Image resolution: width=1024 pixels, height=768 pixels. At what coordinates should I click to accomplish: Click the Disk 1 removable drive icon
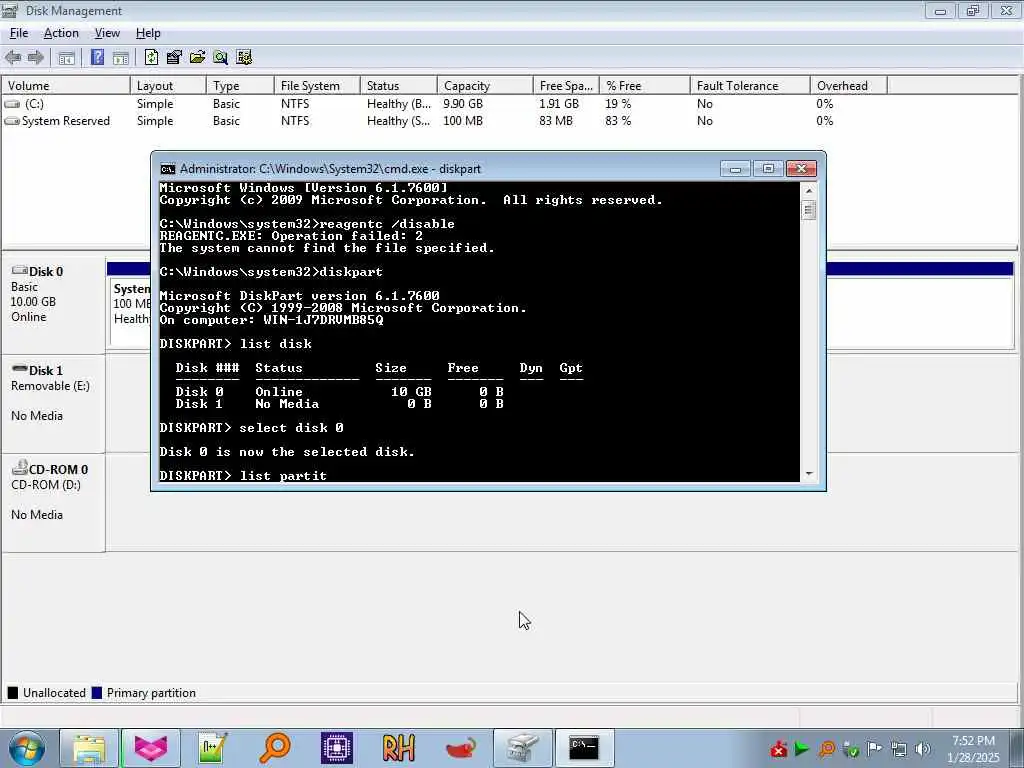point(20,369)
